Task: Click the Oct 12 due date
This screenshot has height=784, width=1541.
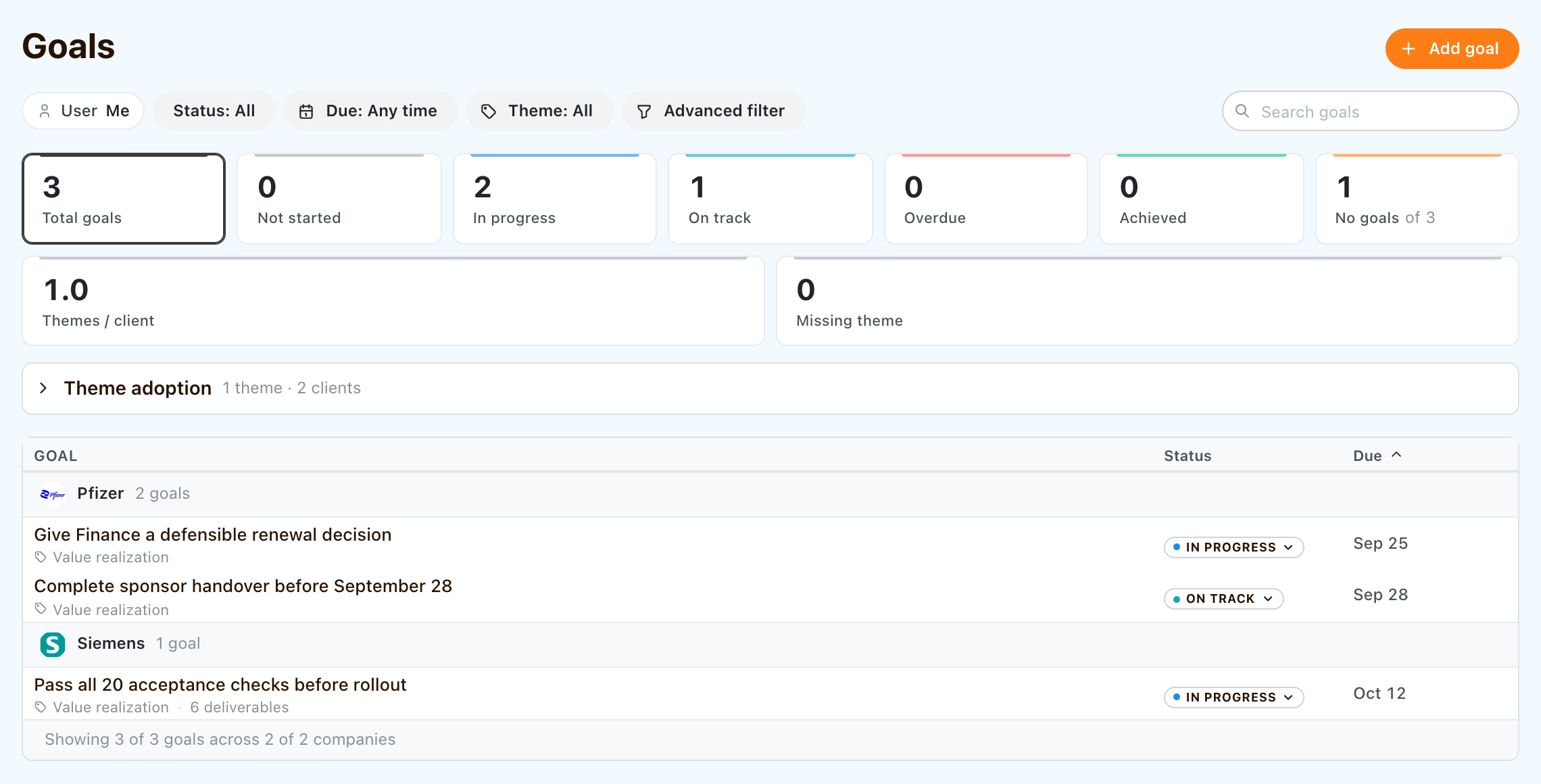Action: click(1379, 693)
